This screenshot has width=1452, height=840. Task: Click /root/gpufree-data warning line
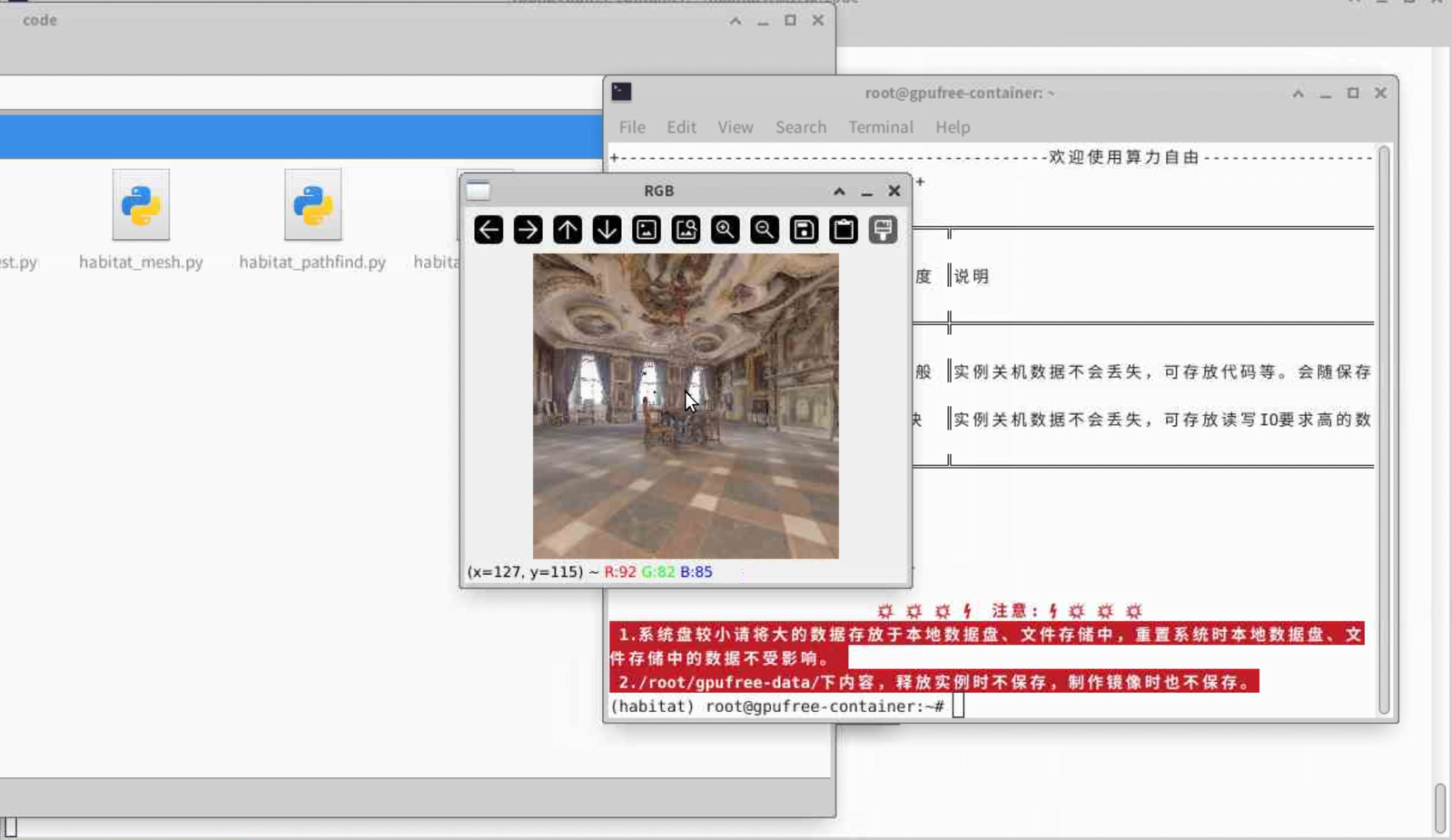point(934,682)
